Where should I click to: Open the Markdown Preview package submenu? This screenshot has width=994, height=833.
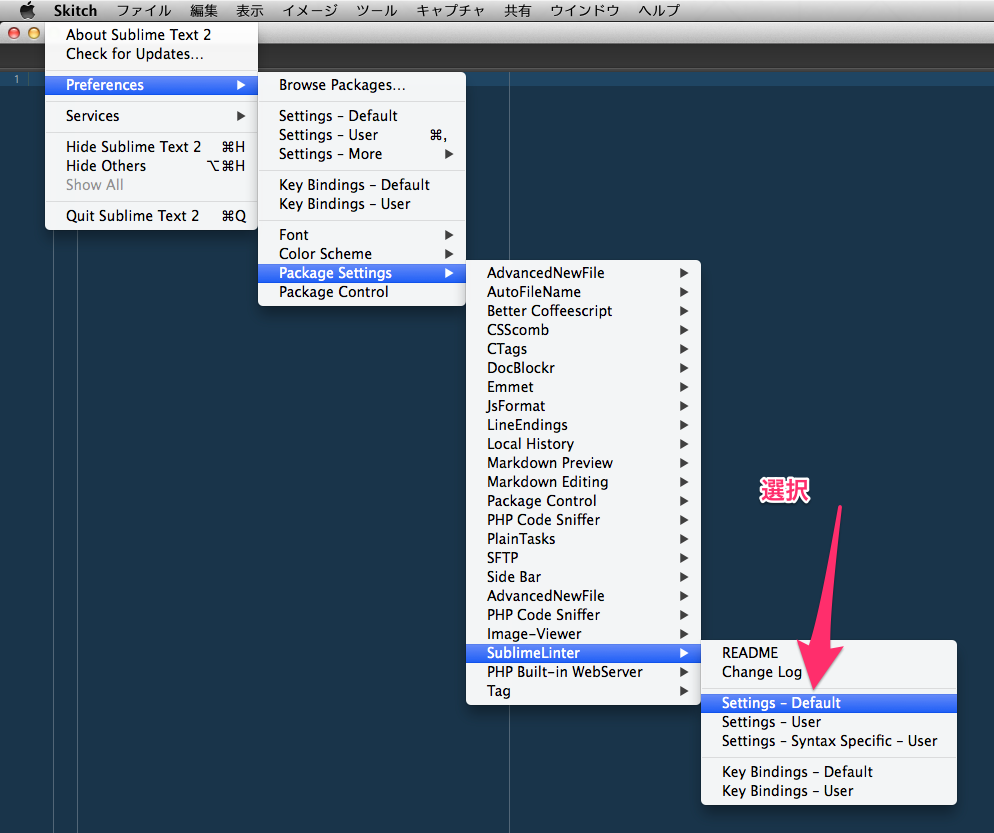click(583, 463)
